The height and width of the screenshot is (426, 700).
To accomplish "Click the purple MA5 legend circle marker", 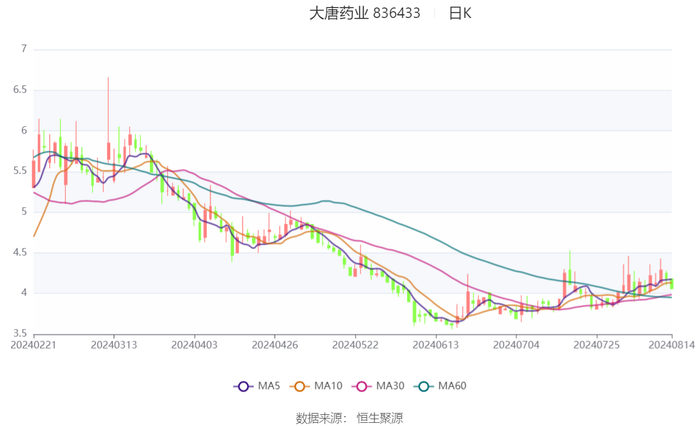I will coord(243,386).
